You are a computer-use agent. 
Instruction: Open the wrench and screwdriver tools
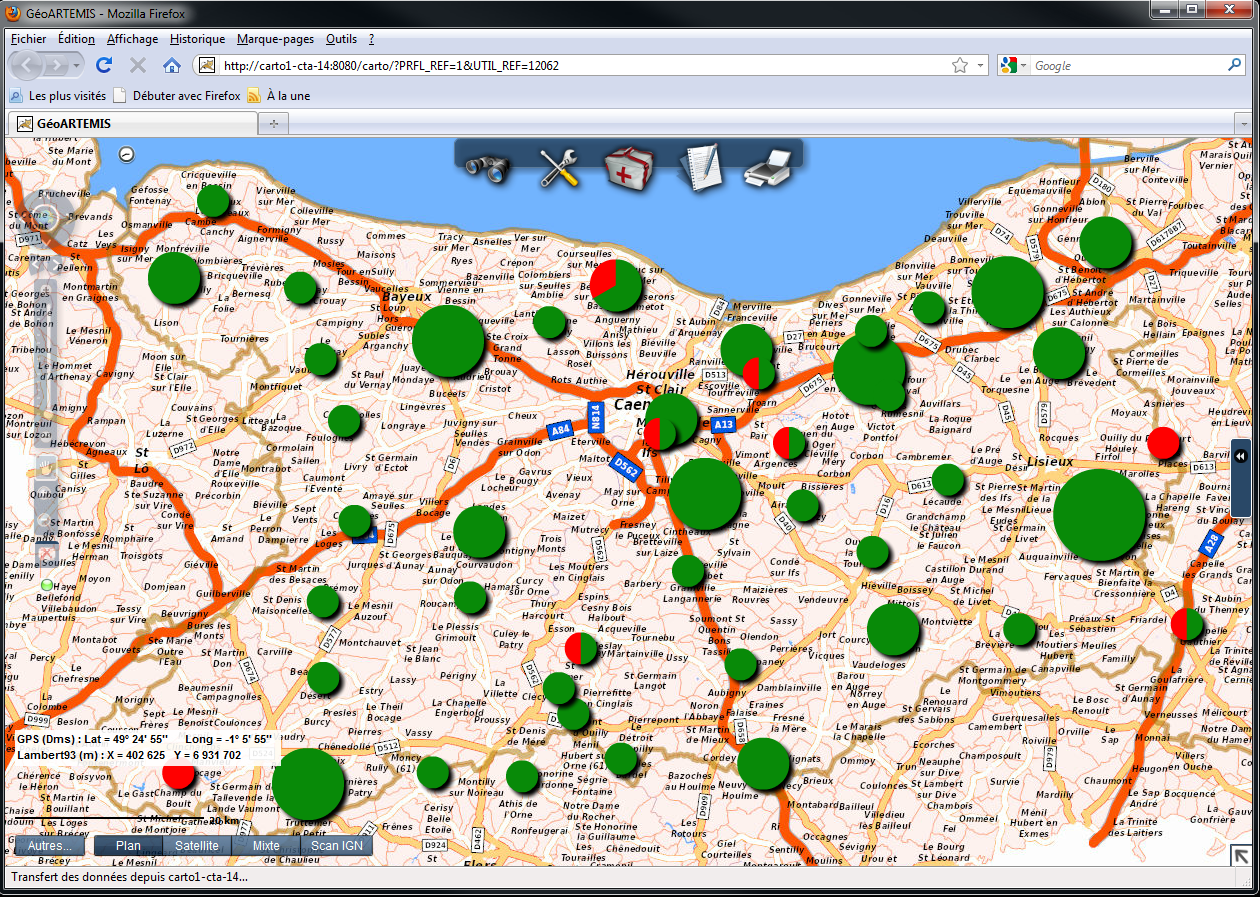click(x=559, y=167)
